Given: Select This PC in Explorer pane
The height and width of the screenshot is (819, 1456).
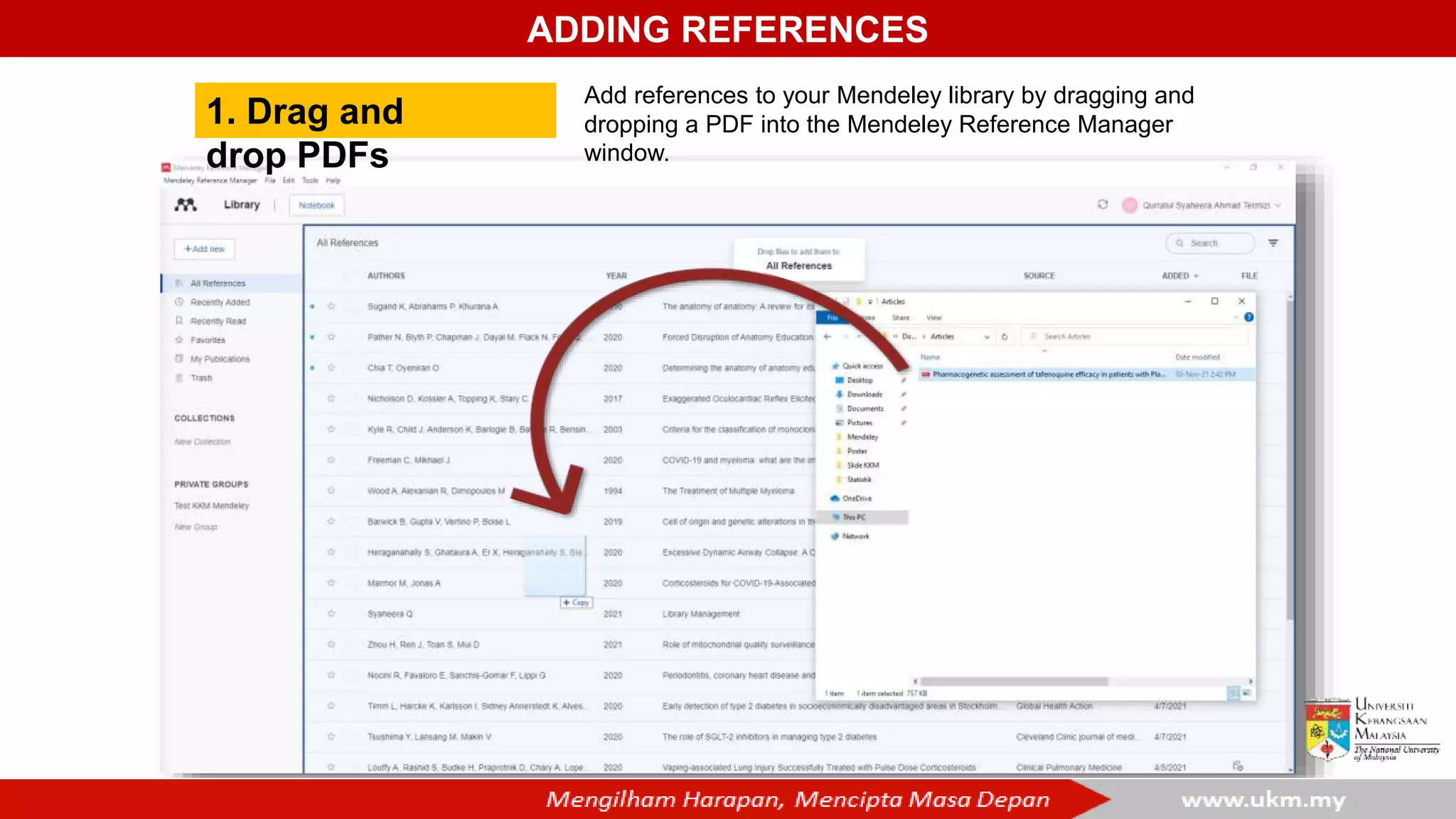Looking at the screenshot, I should 862,518.
